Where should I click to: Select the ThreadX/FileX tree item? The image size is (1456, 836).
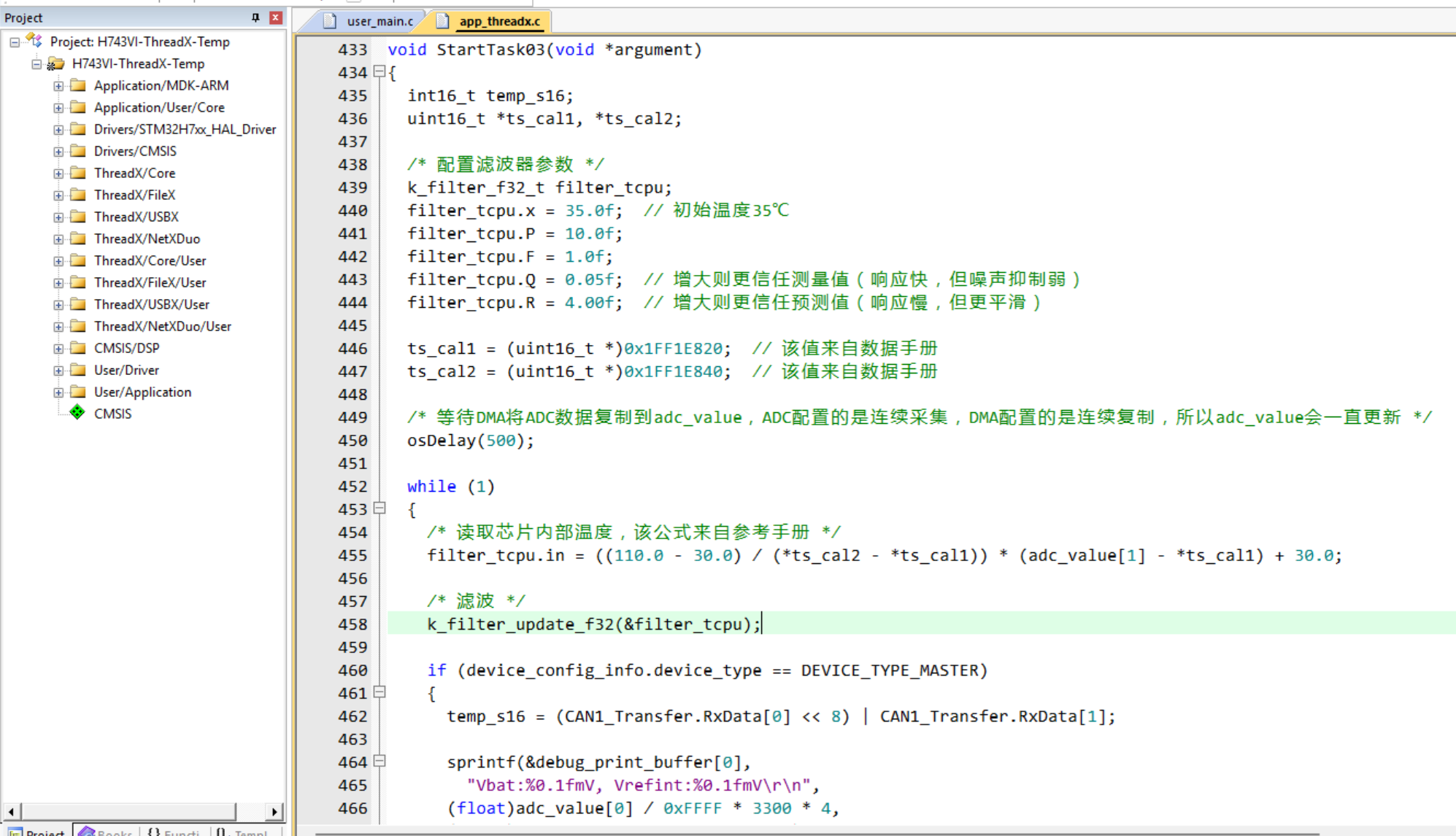[x=134, y=195]
